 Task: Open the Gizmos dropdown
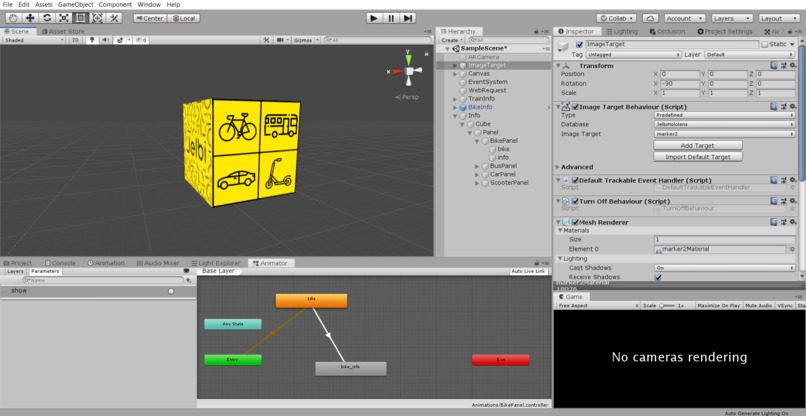[x=306, y=40]
